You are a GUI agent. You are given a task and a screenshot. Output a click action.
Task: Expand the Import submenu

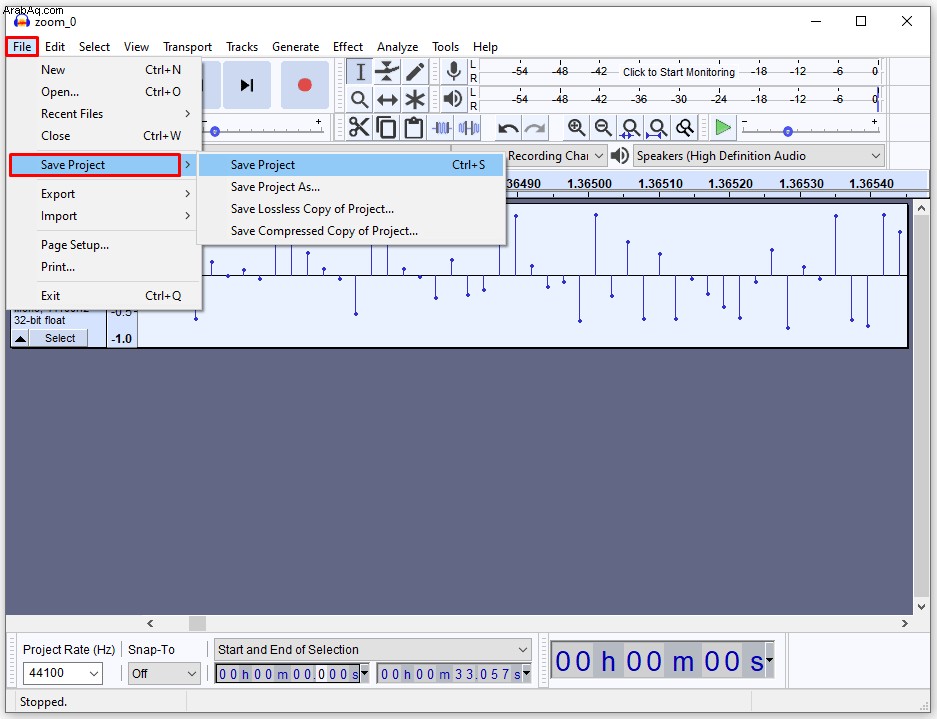click(x=104, y=216)
